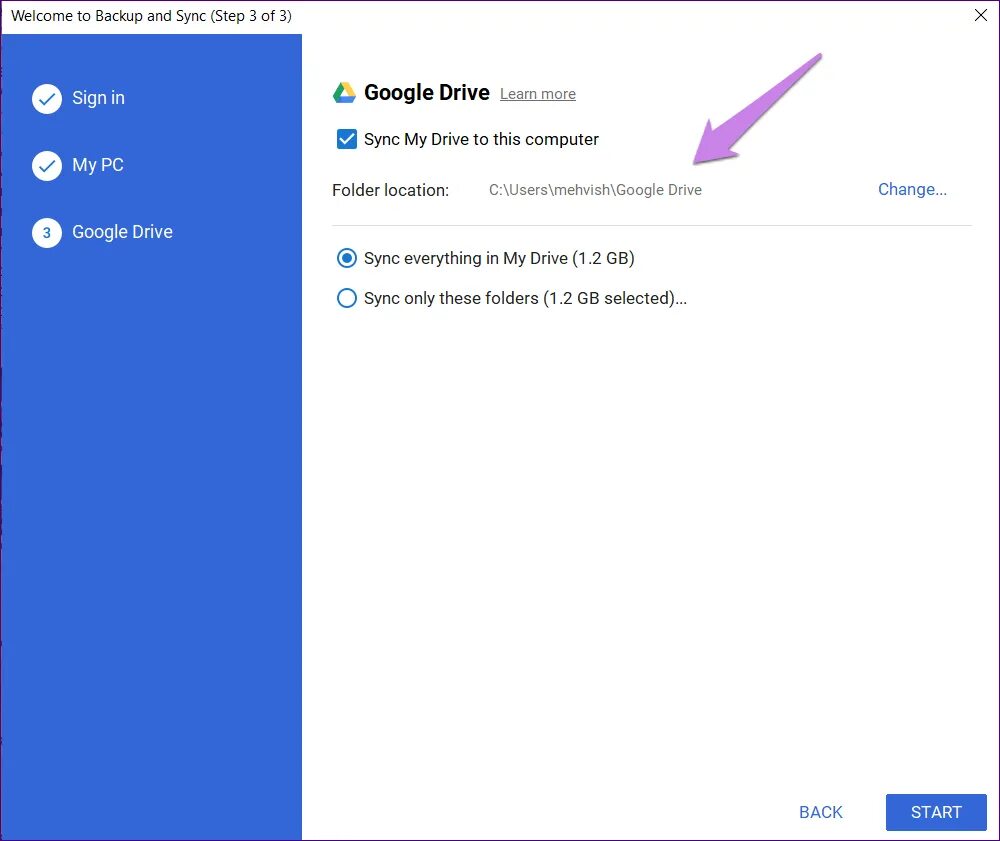Viewport: 1000px width, 841px height.
Task: Close the Backup and Sync window
Action: pyautogui.click(x=981, y=15)
